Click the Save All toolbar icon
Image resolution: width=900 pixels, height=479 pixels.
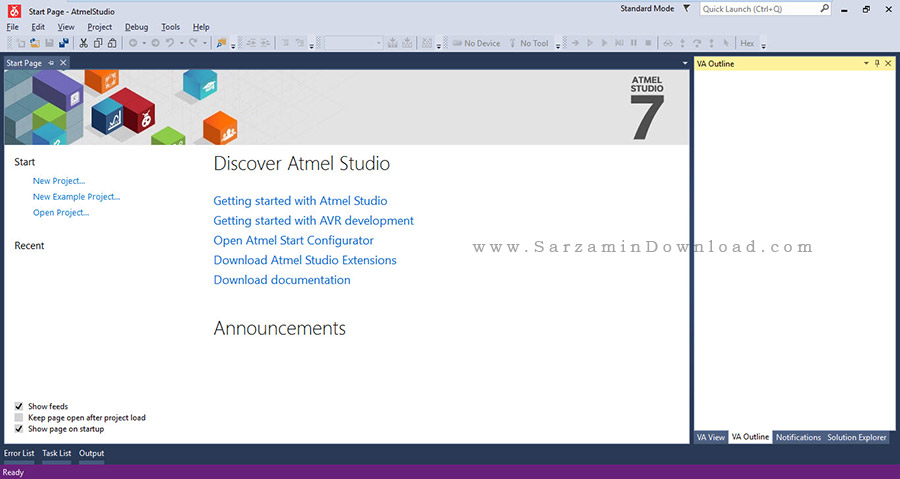(64, 43)
